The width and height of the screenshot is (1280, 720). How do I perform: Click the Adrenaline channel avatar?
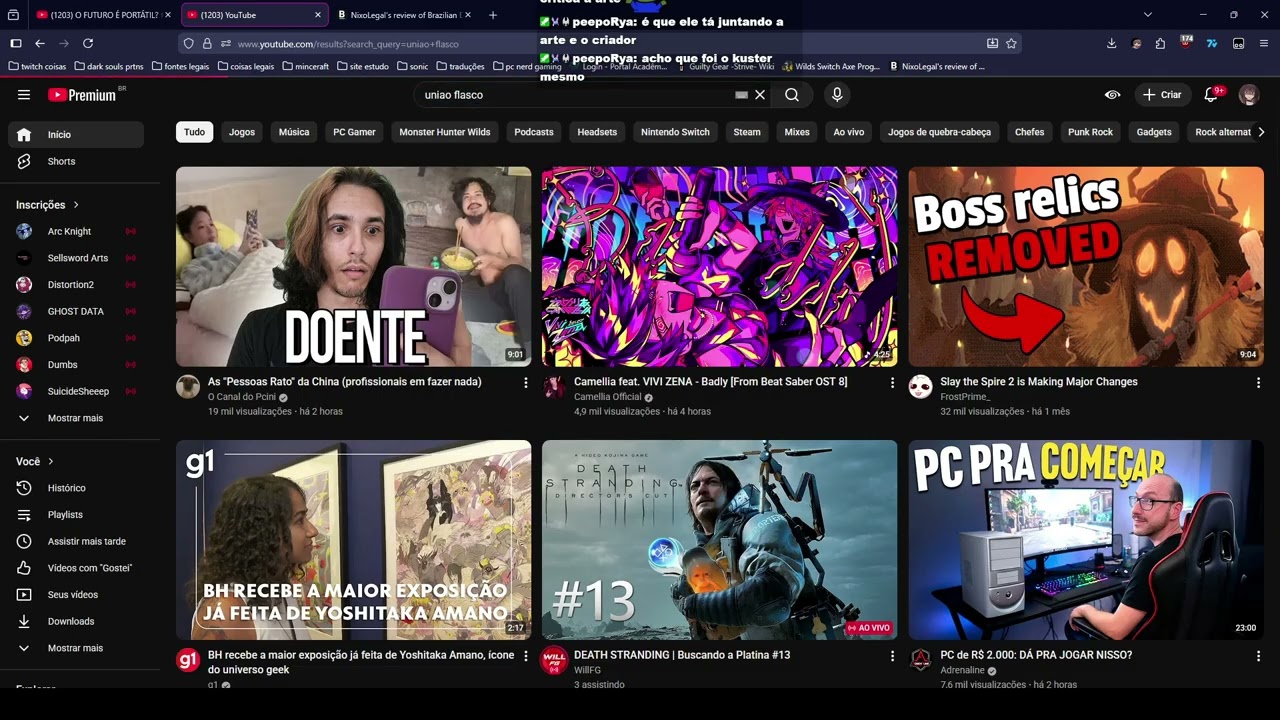pos(920,660)
